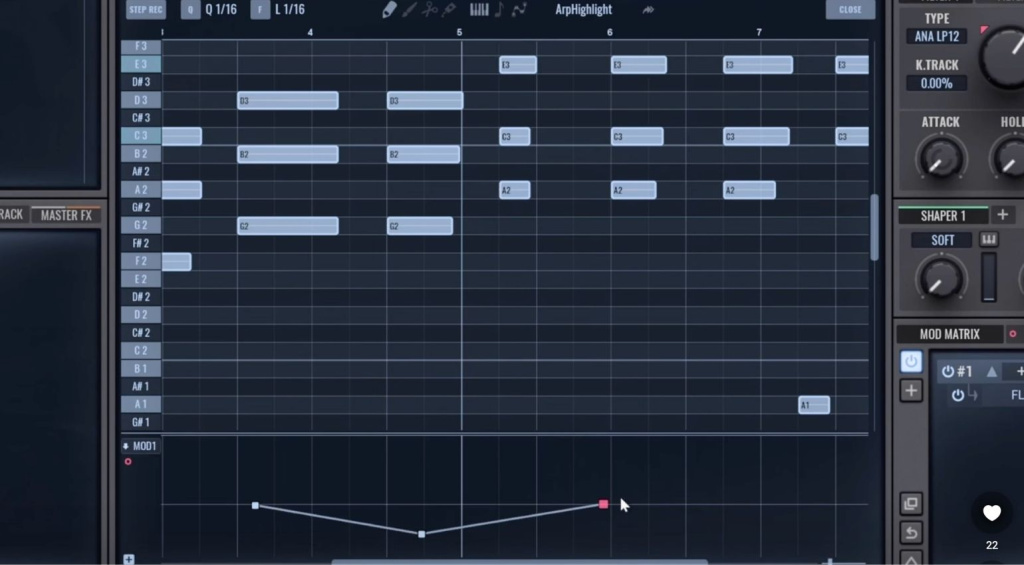Viewport: 1024px width, 565px height.
Task: Click the heart like icon
Action: click(992, 513)
